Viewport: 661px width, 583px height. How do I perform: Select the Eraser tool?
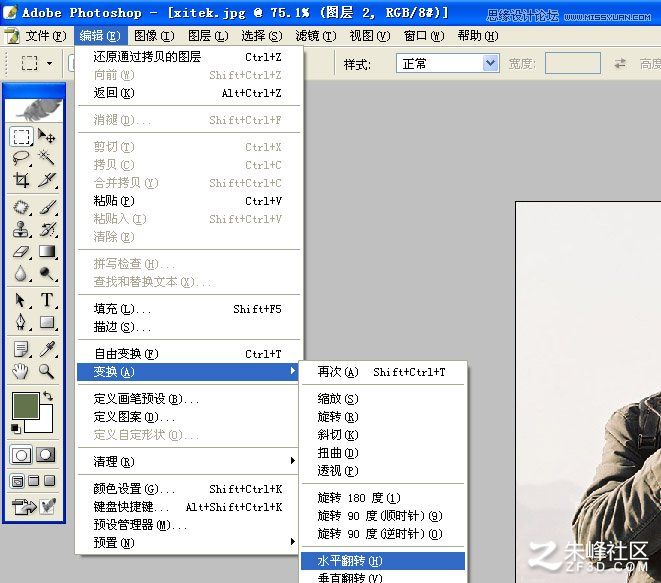coord(21,252)
